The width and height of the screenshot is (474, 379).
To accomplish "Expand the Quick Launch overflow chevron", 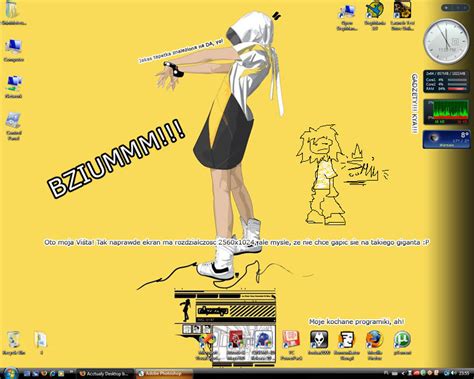I will (x=71, y=372).
